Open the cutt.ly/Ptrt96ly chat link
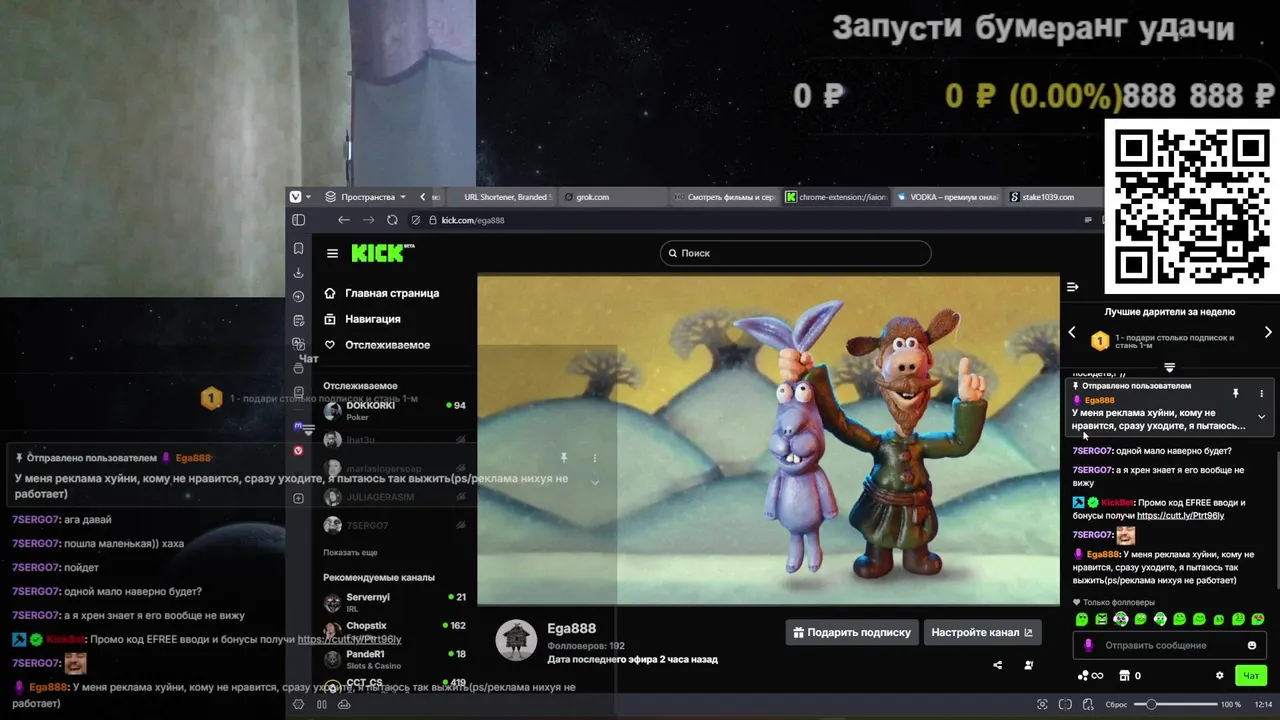 1180,516
